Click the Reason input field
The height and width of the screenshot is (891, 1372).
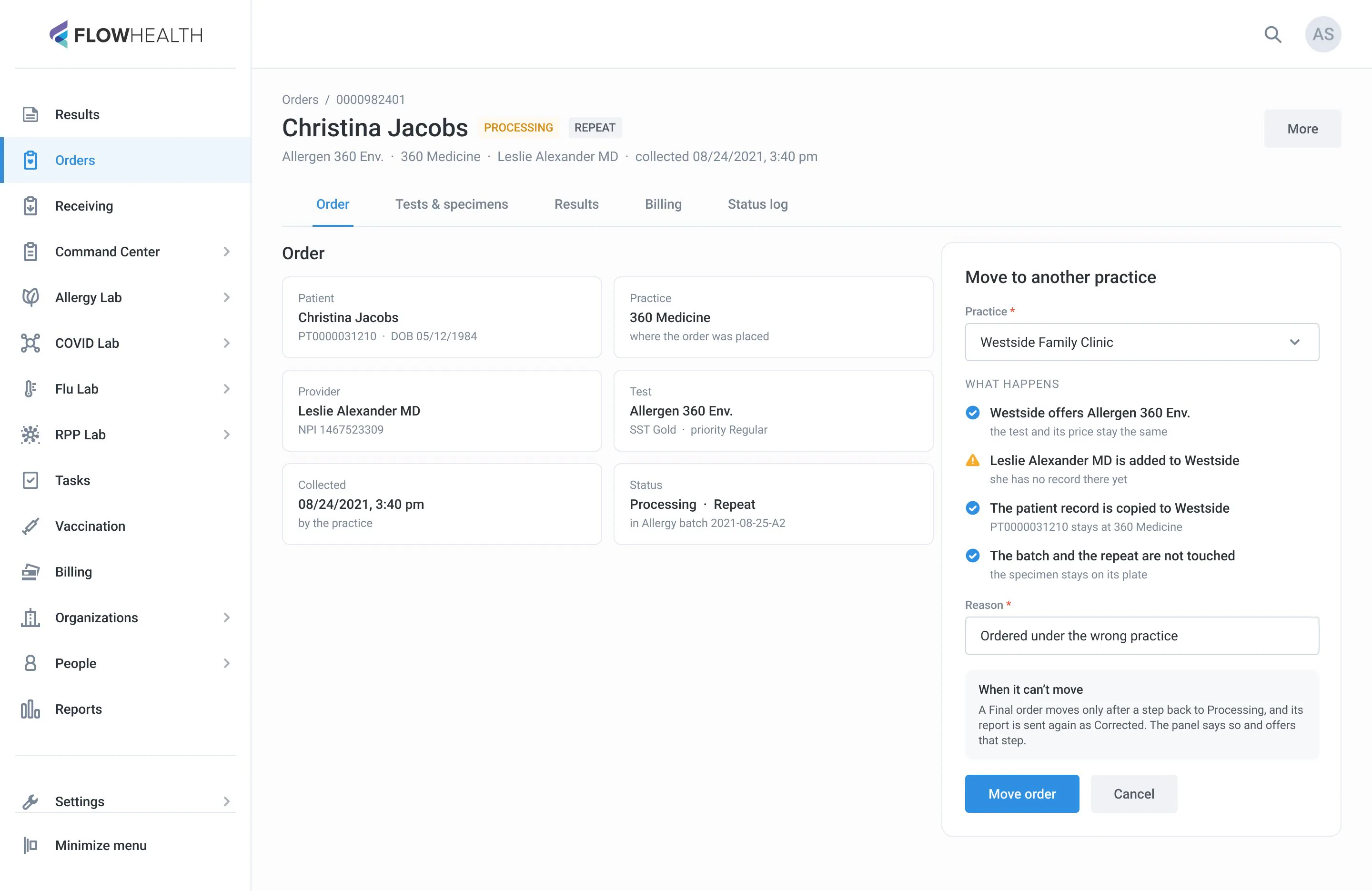[x=1141, y=636]
